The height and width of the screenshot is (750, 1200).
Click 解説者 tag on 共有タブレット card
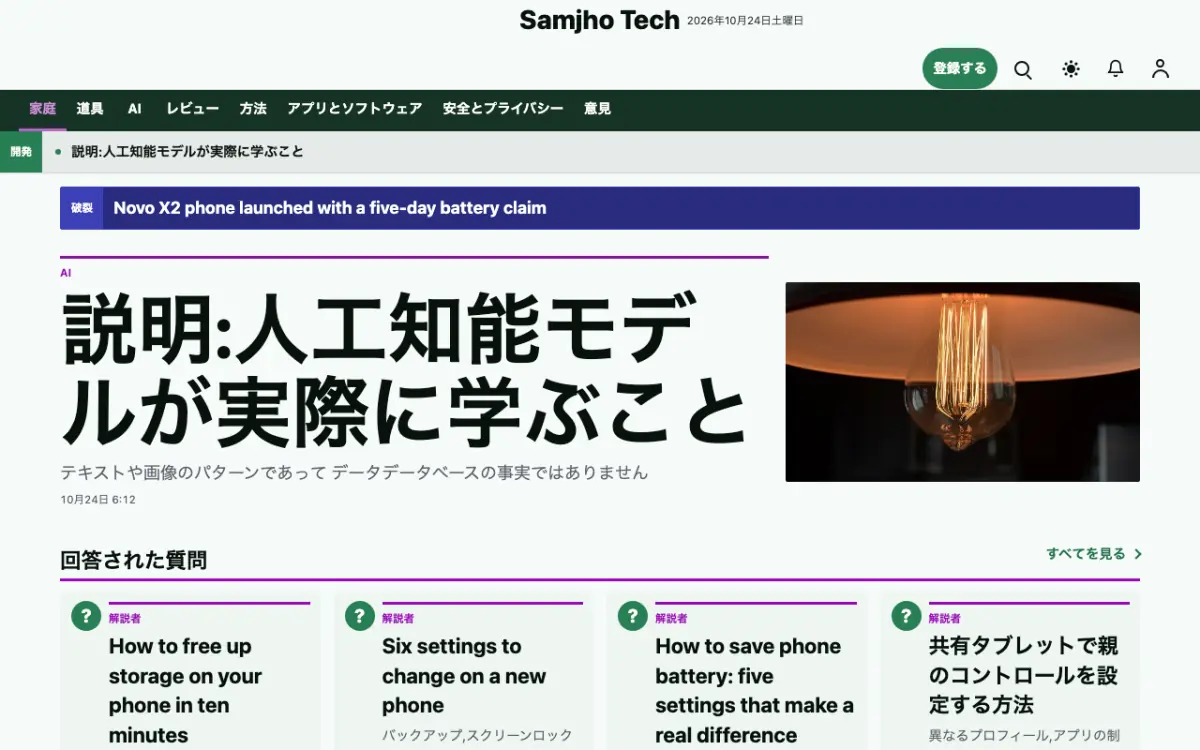tap(945, 618)
